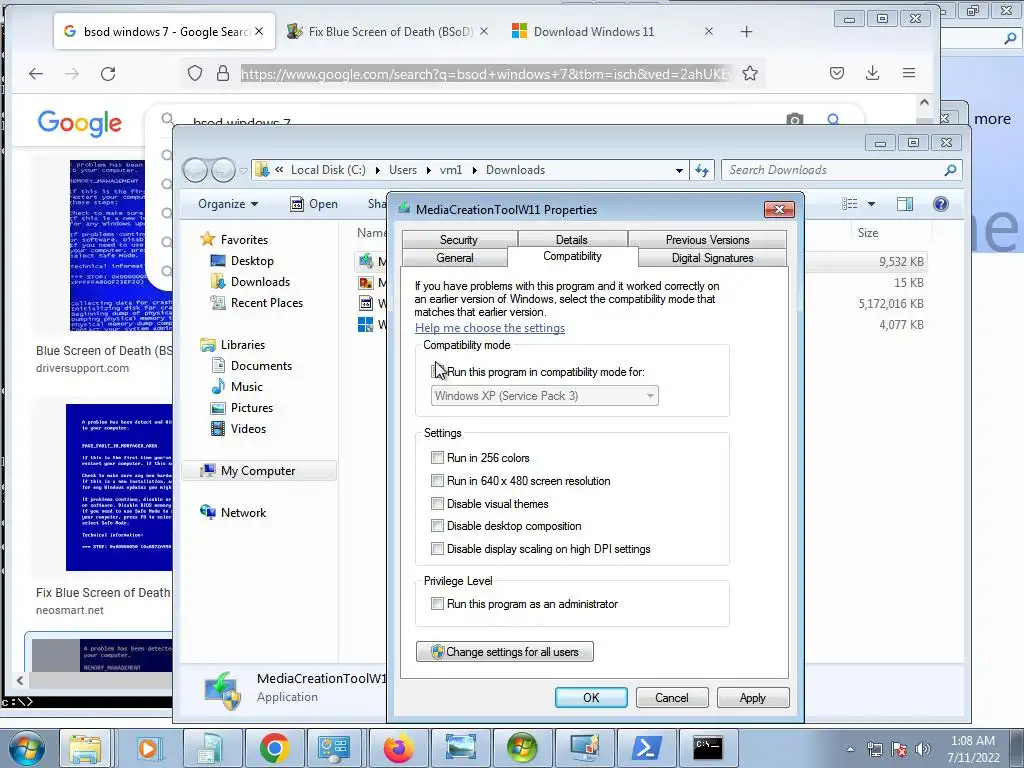Open the Digital Signatures tab
1024x768 pixels.
pos(712,258)
